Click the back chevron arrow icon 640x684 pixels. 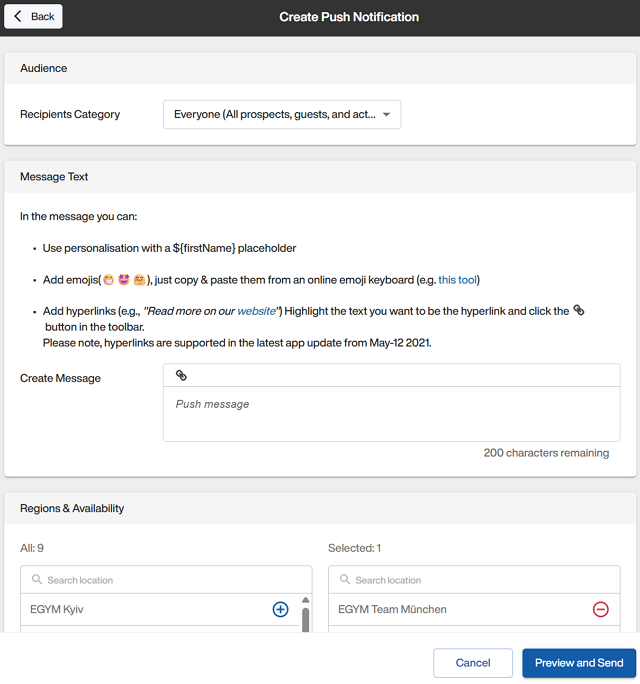[18, 17]
